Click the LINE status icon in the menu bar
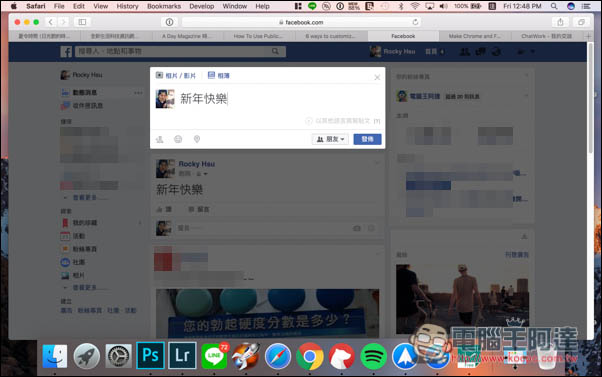Screen dimensions: 602x377 [312, 6]
